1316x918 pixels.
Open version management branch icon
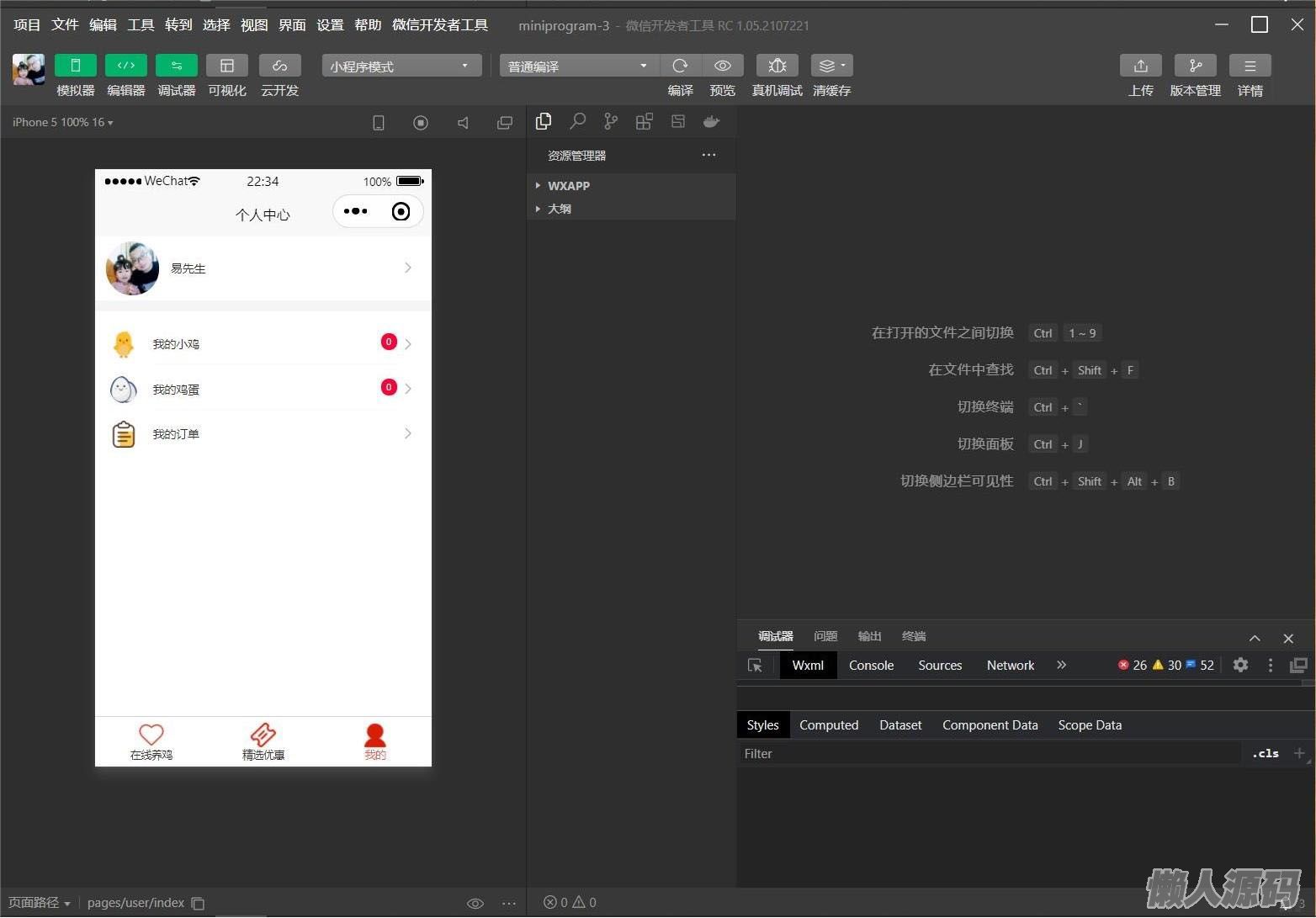coord(1195,66)
